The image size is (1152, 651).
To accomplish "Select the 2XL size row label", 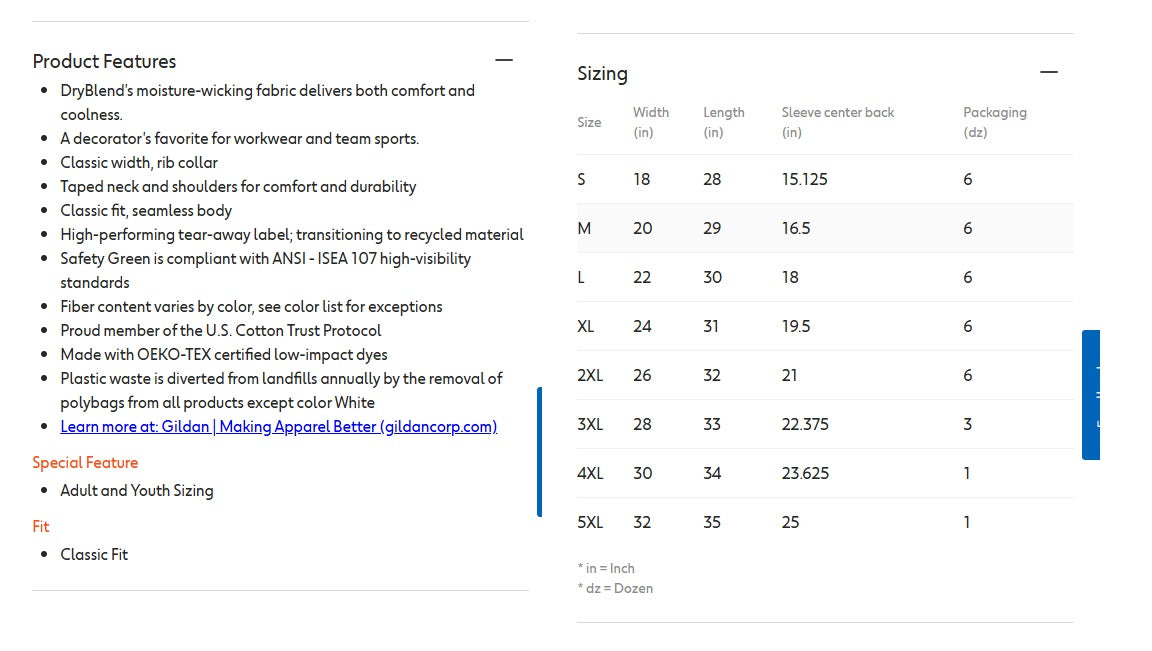I will [590, 376].
